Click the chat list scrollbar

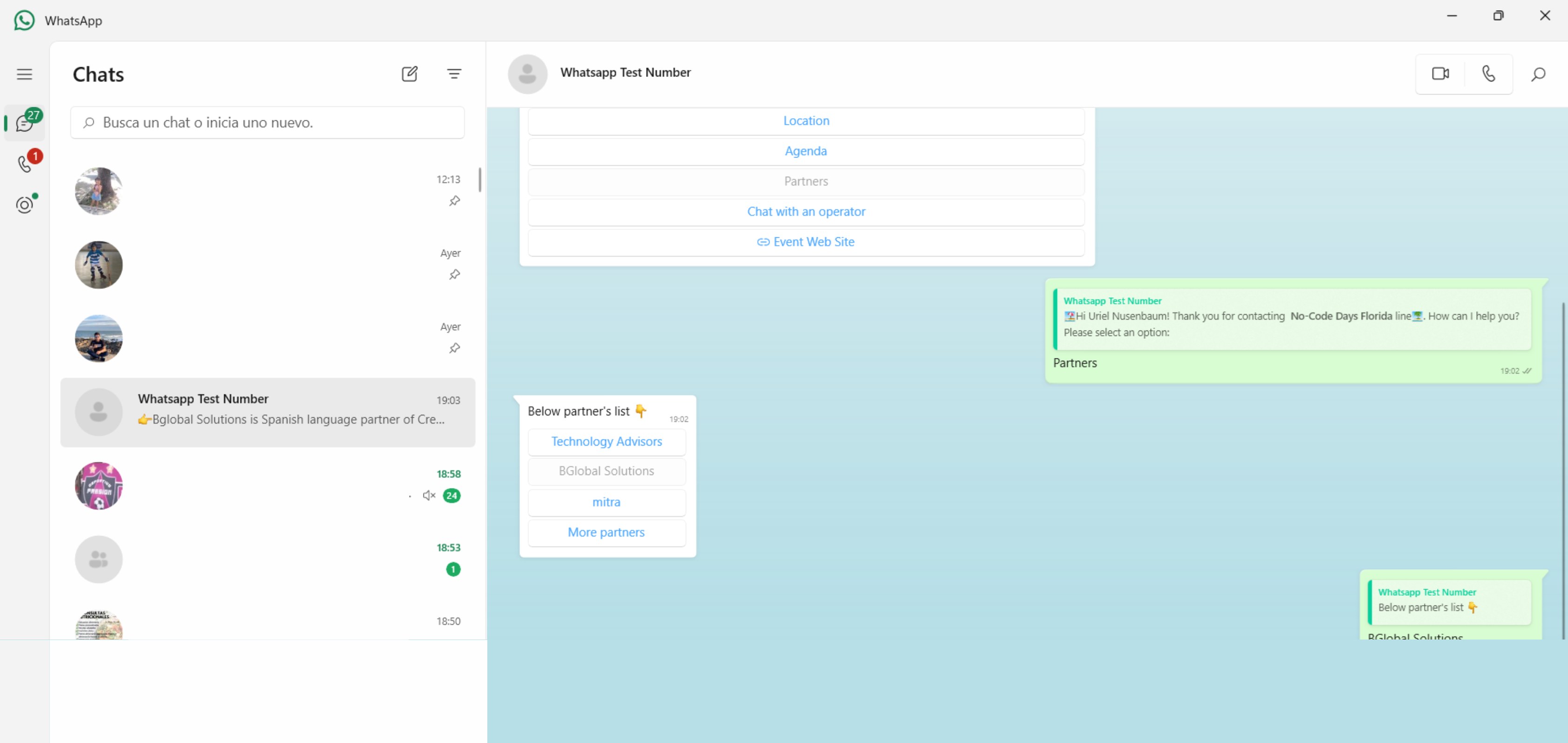tap(480, 179)
